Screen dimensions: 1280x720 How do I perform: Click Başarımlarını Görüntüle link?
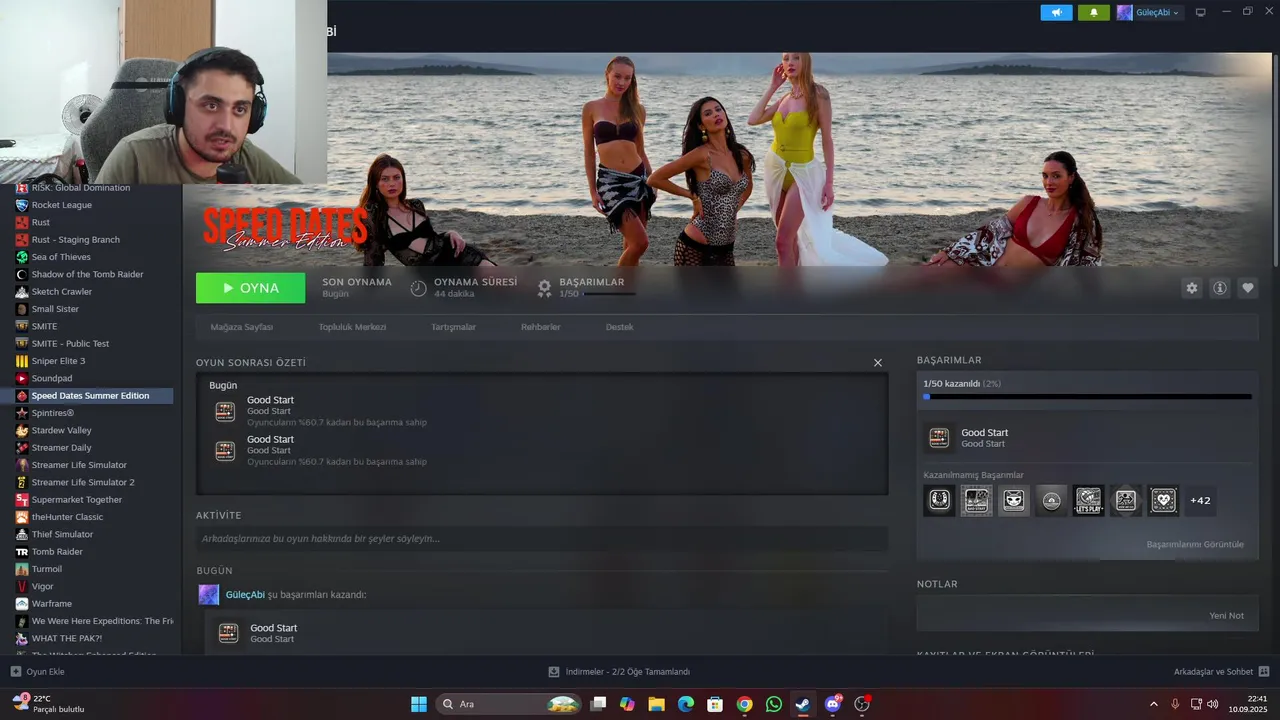[x=1195, y=545]
